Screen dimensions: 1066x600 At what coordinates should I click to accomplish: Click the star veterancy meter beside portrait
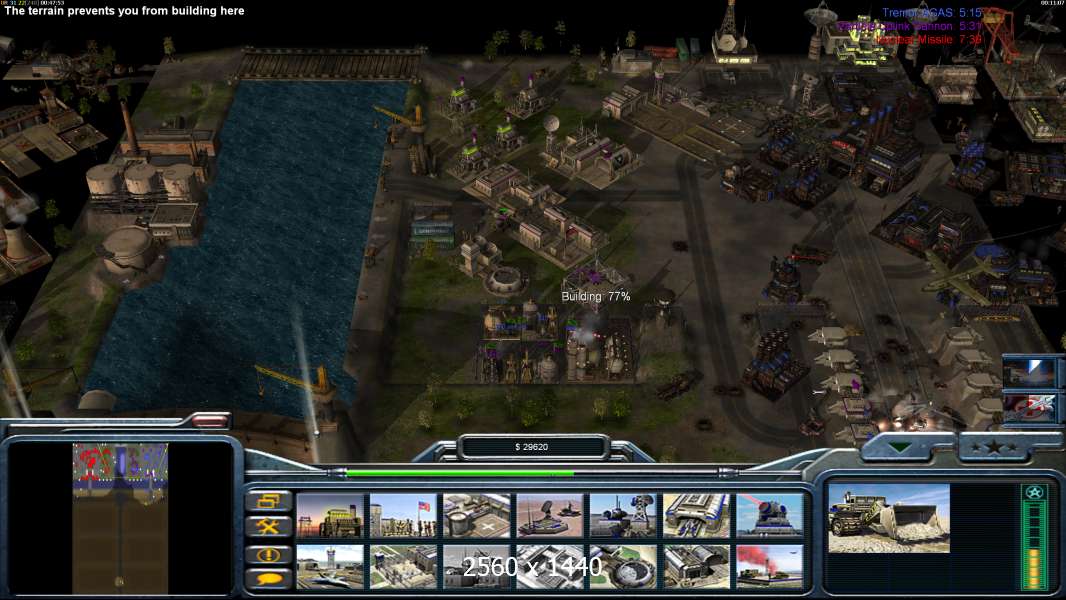click(1034, 536)
